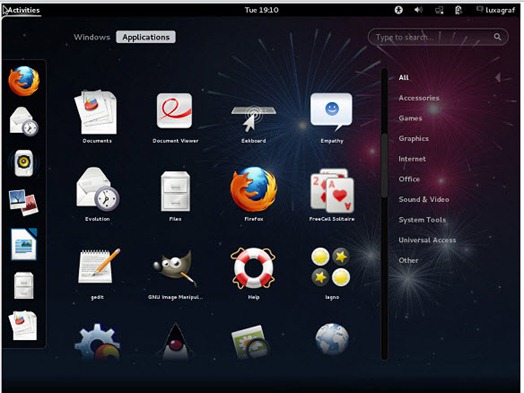Launch the LibreOffice document icon in the dash

click(24, 244)
